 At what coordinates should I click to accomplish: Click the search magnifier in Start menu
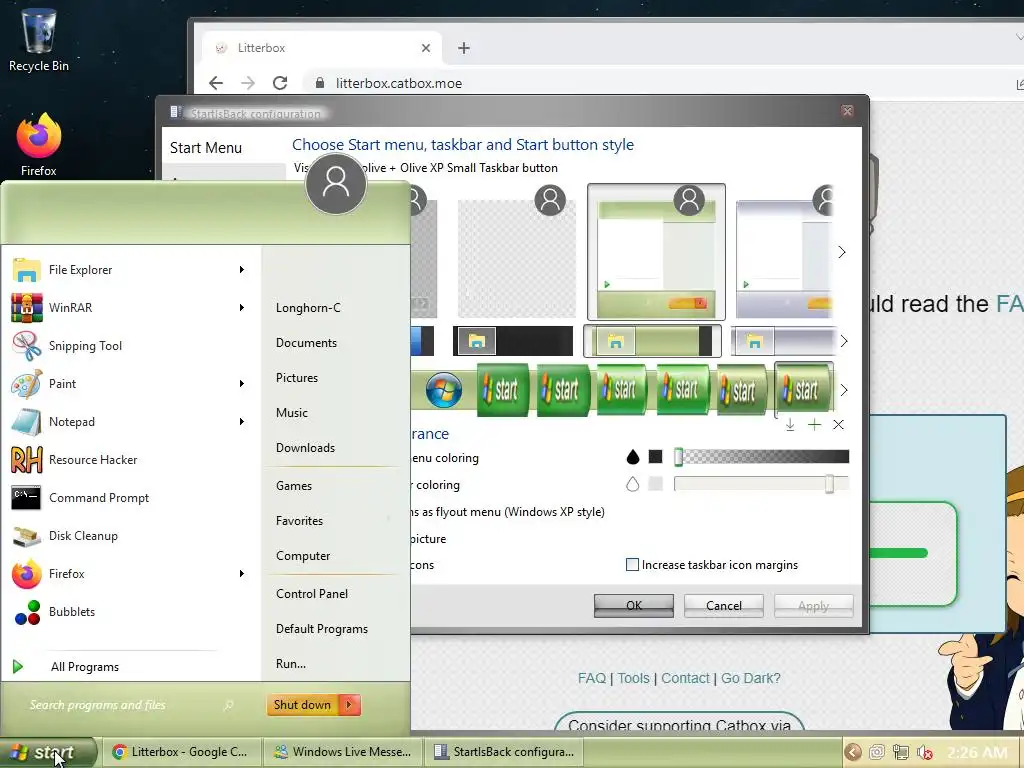click(229, 705)
